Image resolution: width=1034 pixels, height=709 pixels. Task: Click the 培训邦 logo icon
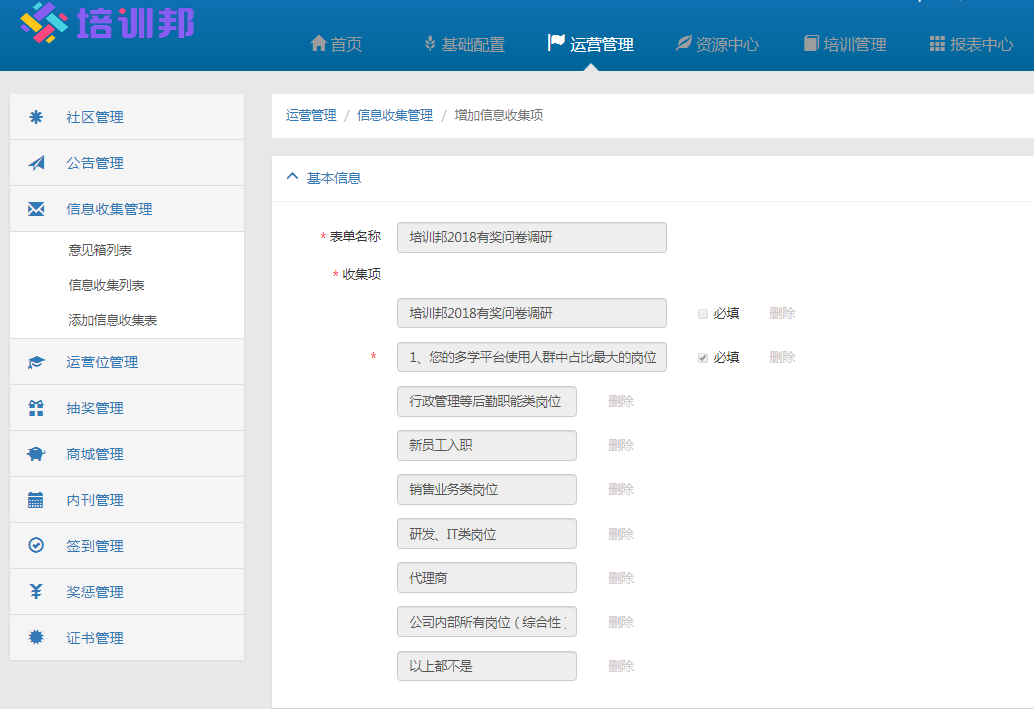click(44, 22)
